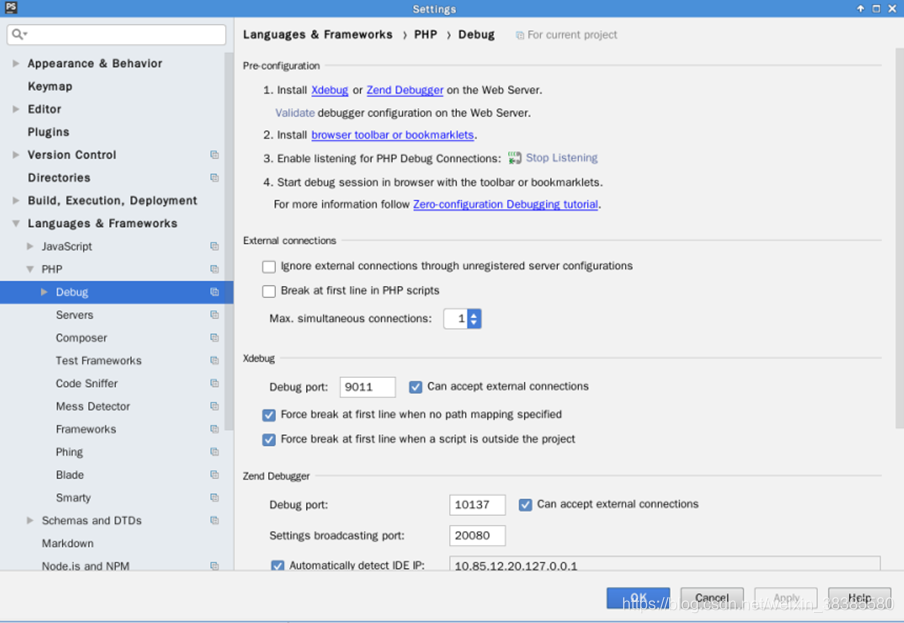The height and width of the screenshot is (623, 904).
Task: Click project-level icon beside JavaScript
Action: 214,246
